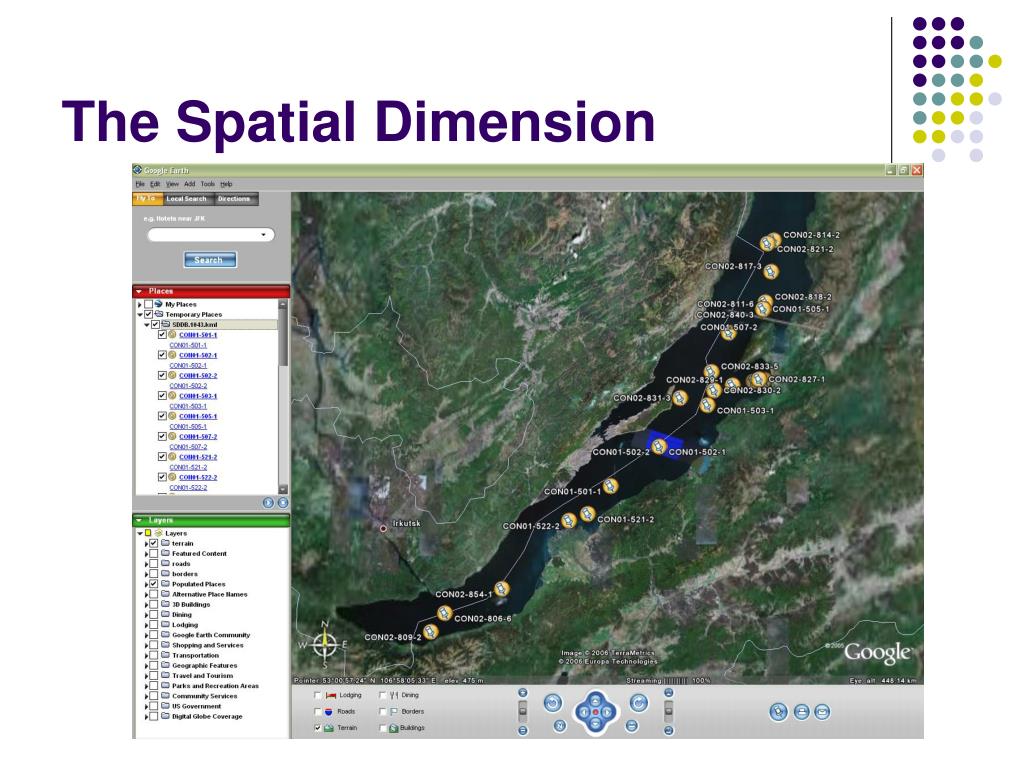This screenshot has width=1024, height=768.
Task: Reset north orientation with N button
Action: [x=560, y=726]
